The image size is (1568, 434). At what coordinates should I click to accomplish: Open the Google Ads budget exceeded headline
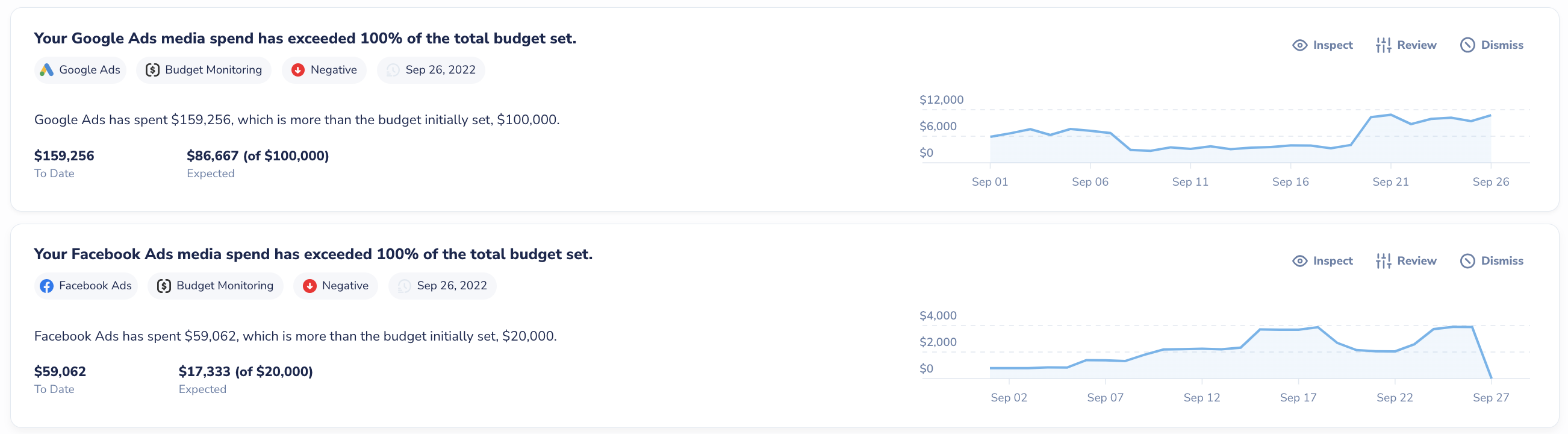[305, 39]
